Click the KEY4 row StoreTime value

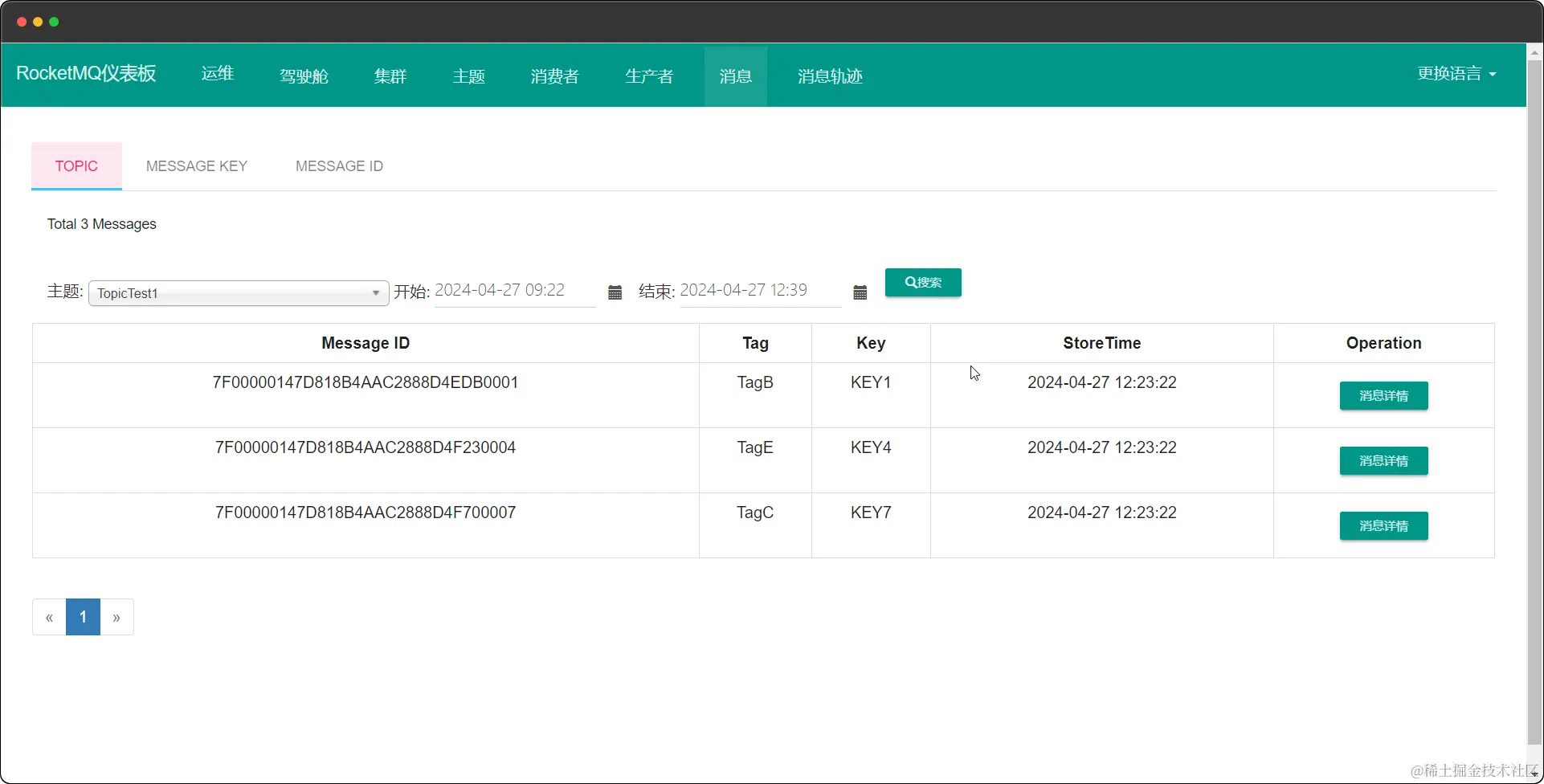click(x=1102, y=447)
